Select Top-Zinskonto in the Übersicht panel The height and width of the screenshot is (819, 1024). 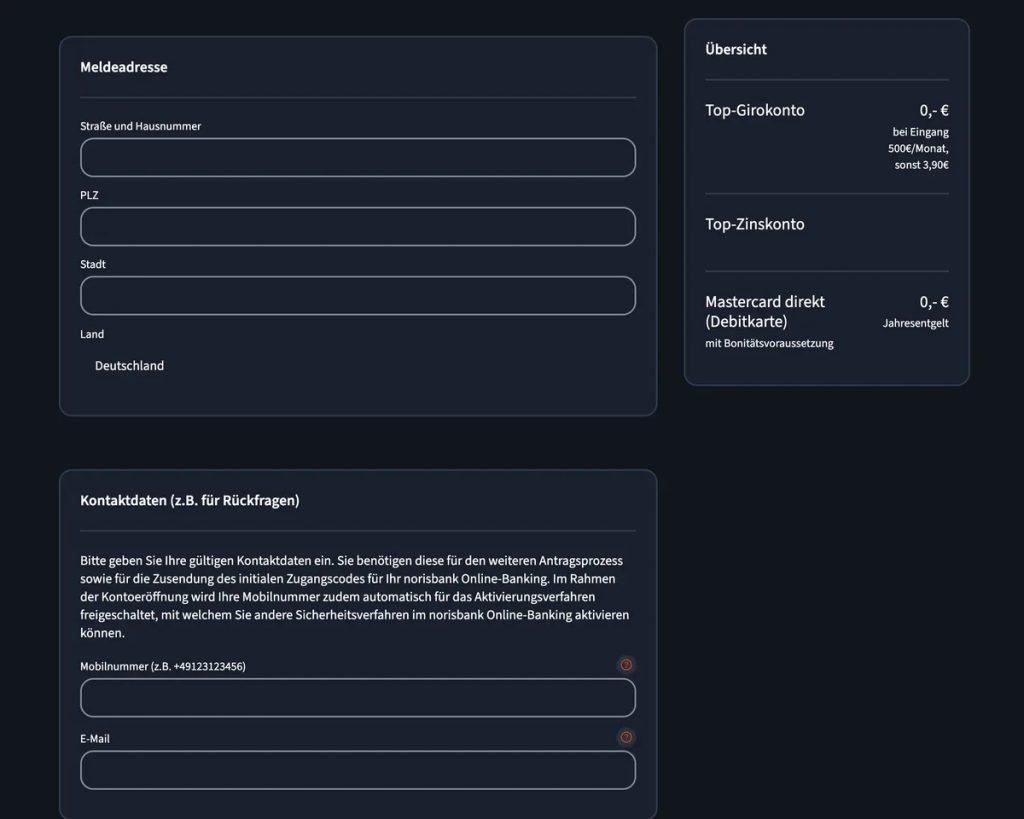754,224
